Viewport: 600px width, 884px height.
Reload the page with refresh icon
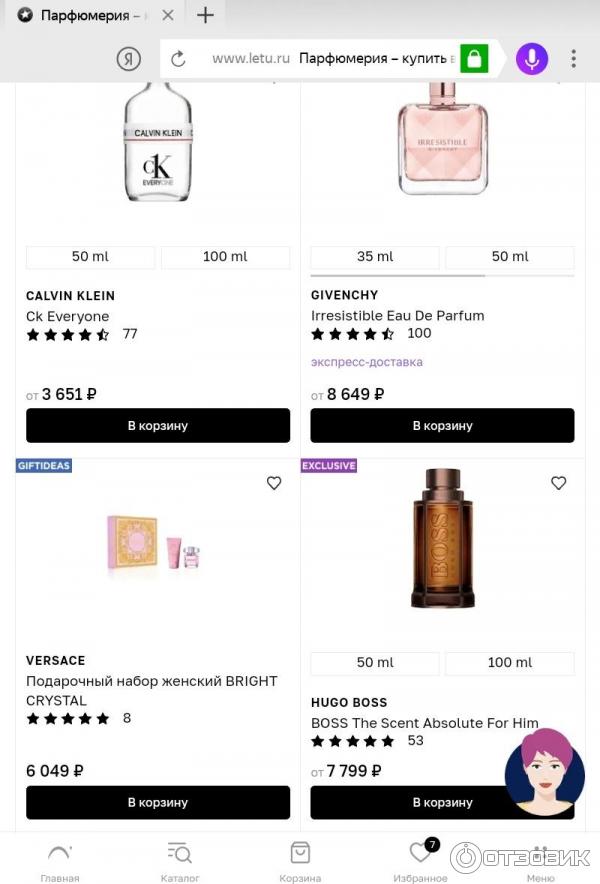pyautogui.click(x=178, y=59)
